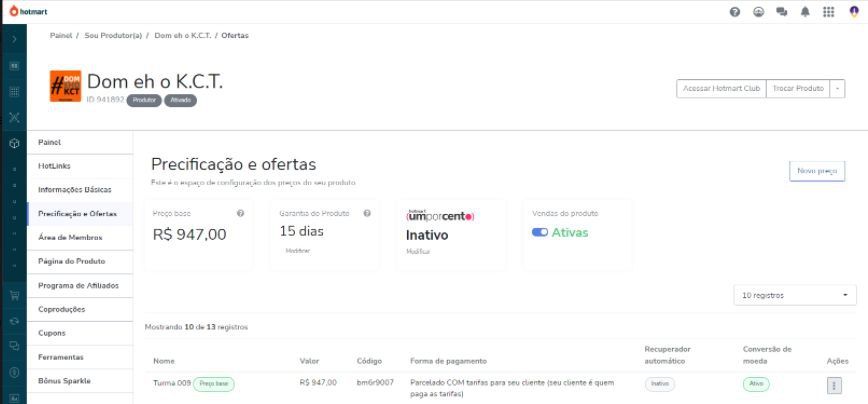
Task: Go to Dom eh o K.C.T. breadcrumb
Action: pos(183,35)
